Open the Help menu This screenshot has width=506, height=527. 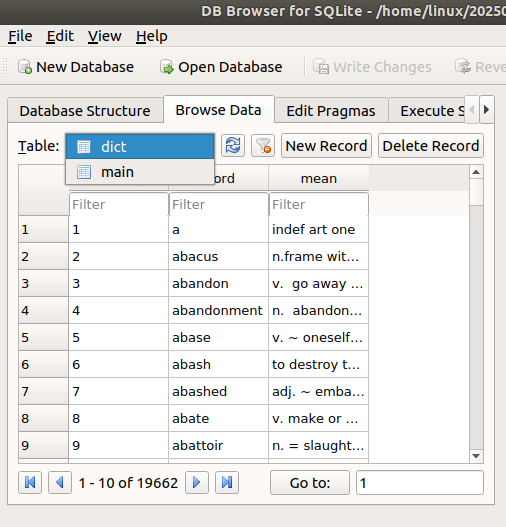coord(152,36)
